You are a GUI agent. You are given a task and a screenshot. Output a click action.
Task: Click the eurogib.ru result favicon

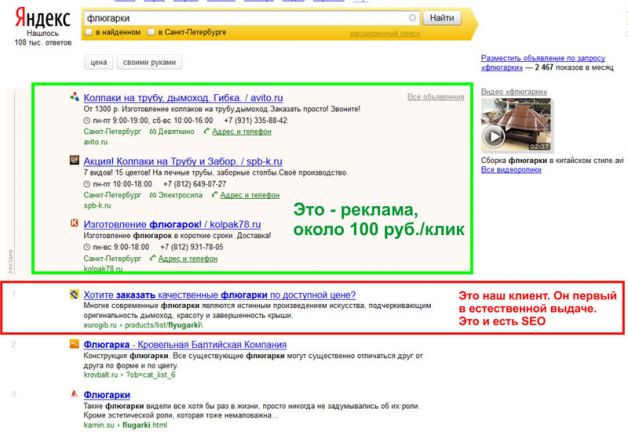(x=74, y=294)
